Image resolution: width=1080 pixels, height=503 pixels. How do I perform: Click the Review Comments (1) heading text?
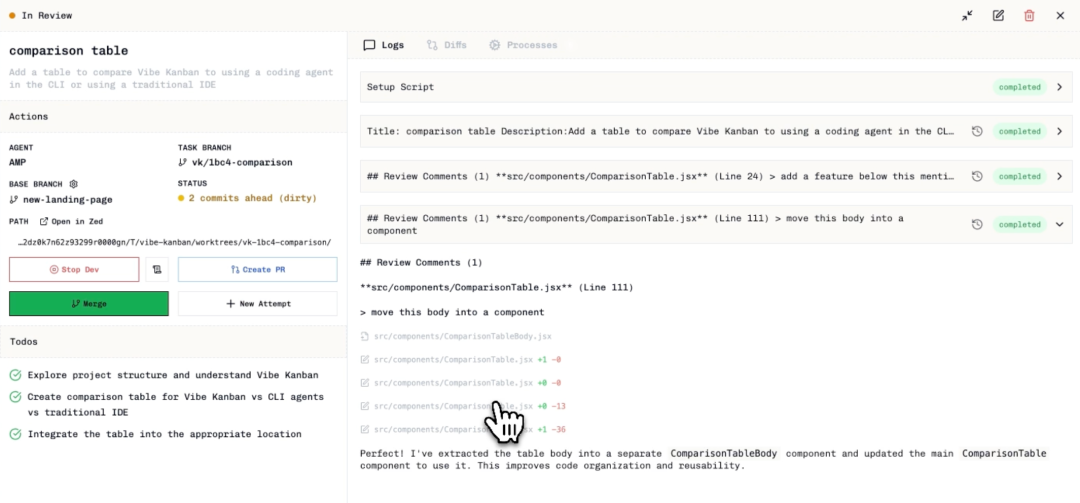422,263
